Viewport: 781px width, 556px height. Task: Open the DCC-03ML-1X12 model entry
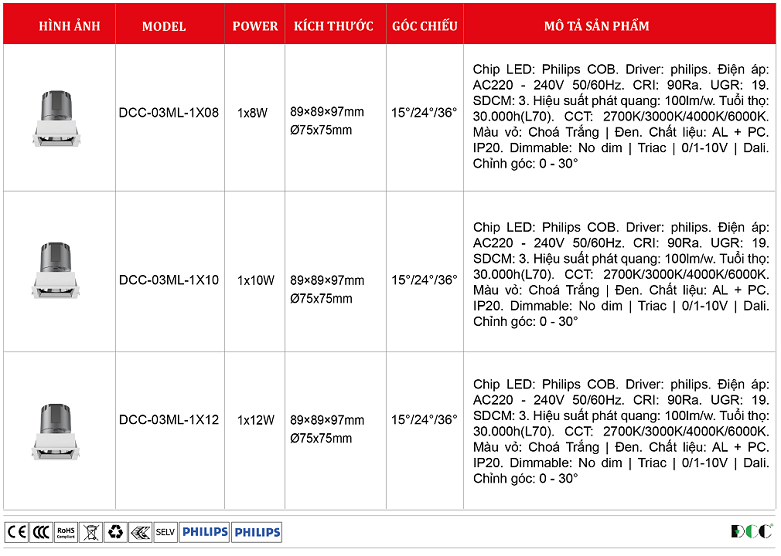click(169, 420)
